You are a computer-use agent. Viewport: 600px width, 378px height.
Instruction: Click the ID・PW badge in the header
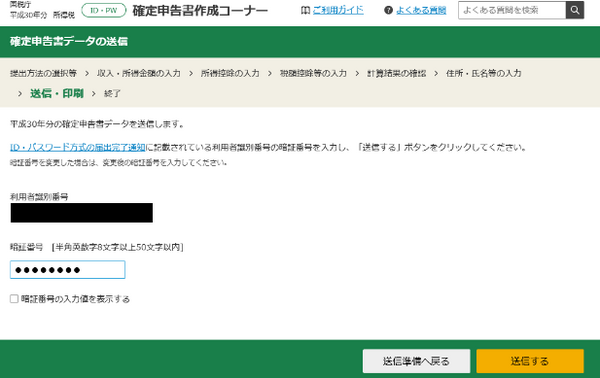104,10
